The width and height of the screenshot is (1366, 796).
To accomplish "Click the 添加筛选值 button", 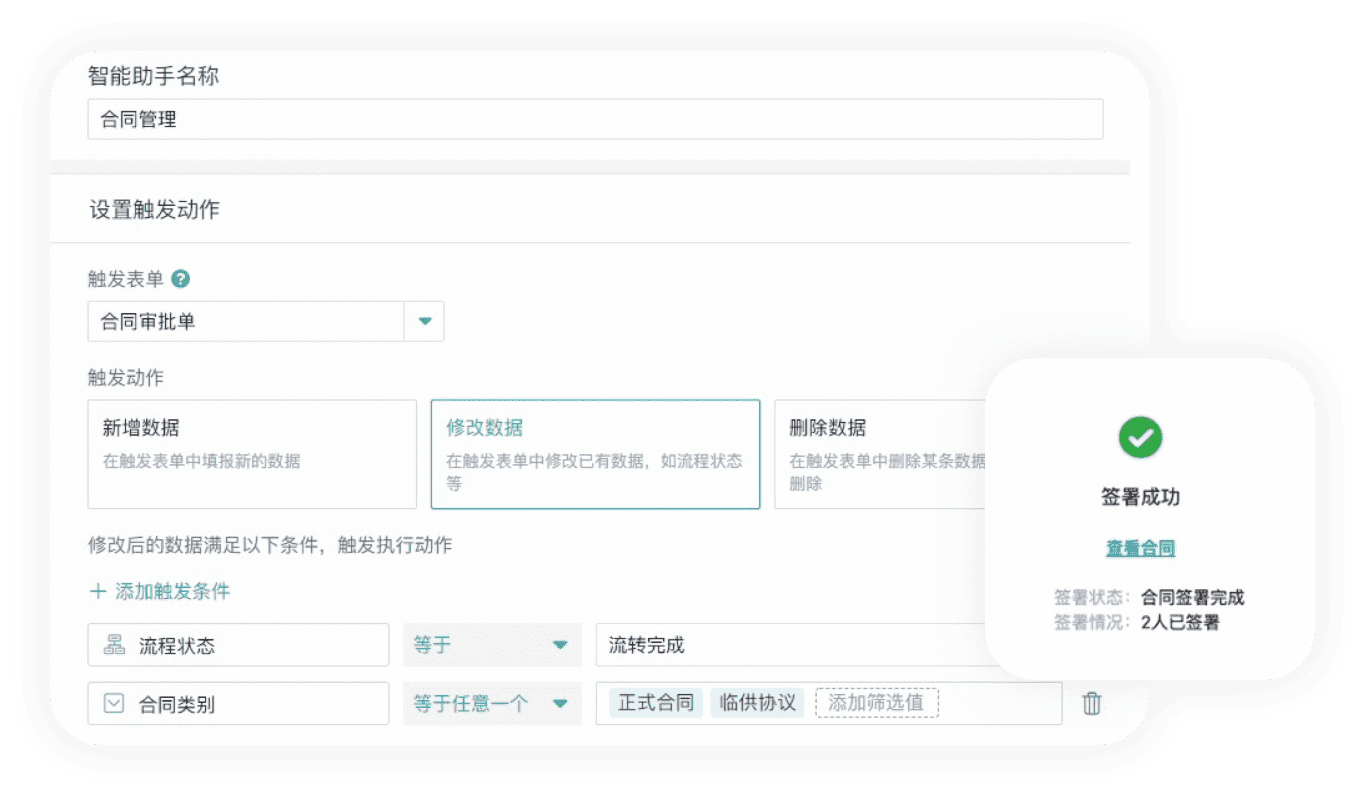I will point(877,703).
